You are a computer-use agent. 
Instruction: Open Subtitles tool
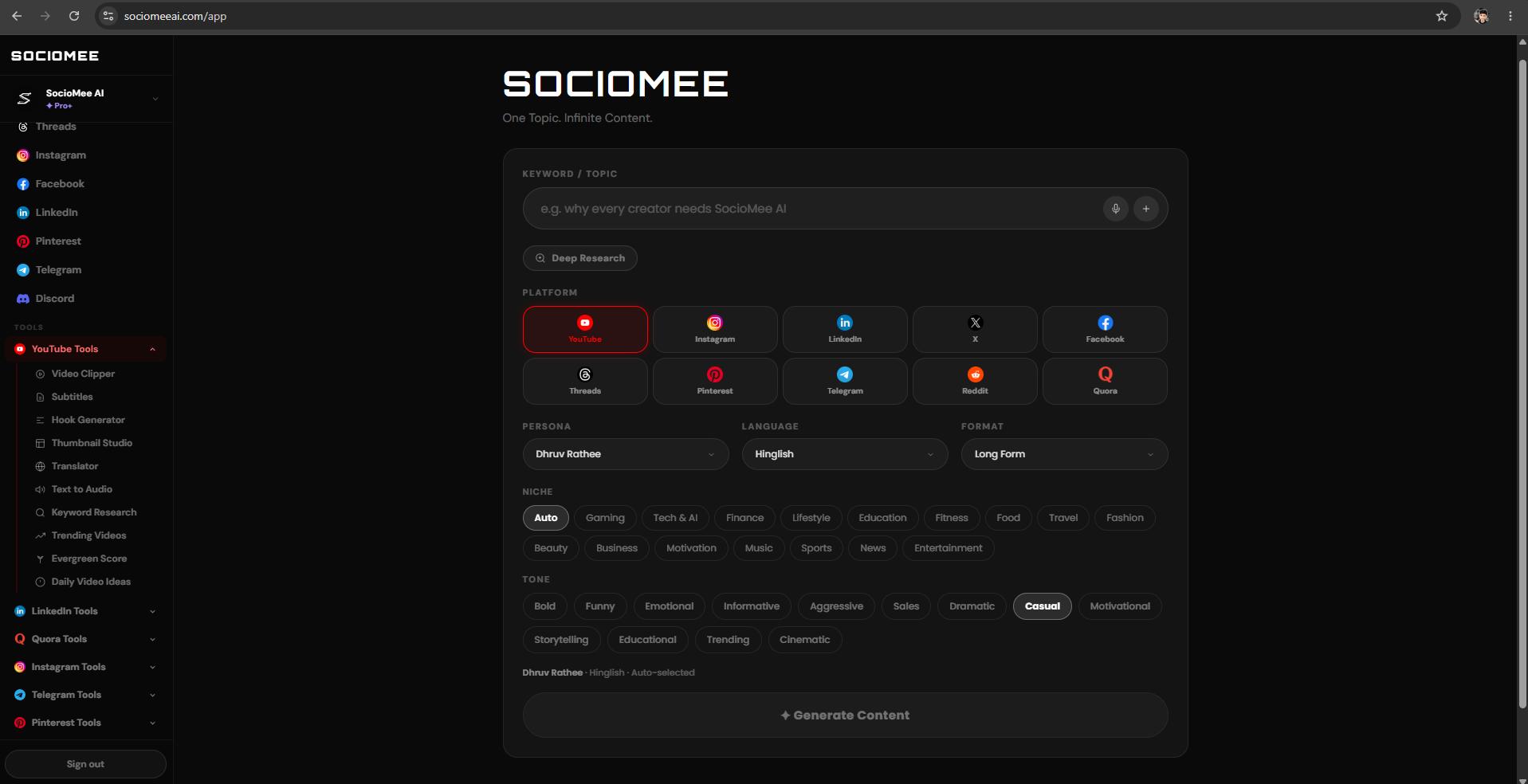72,397
